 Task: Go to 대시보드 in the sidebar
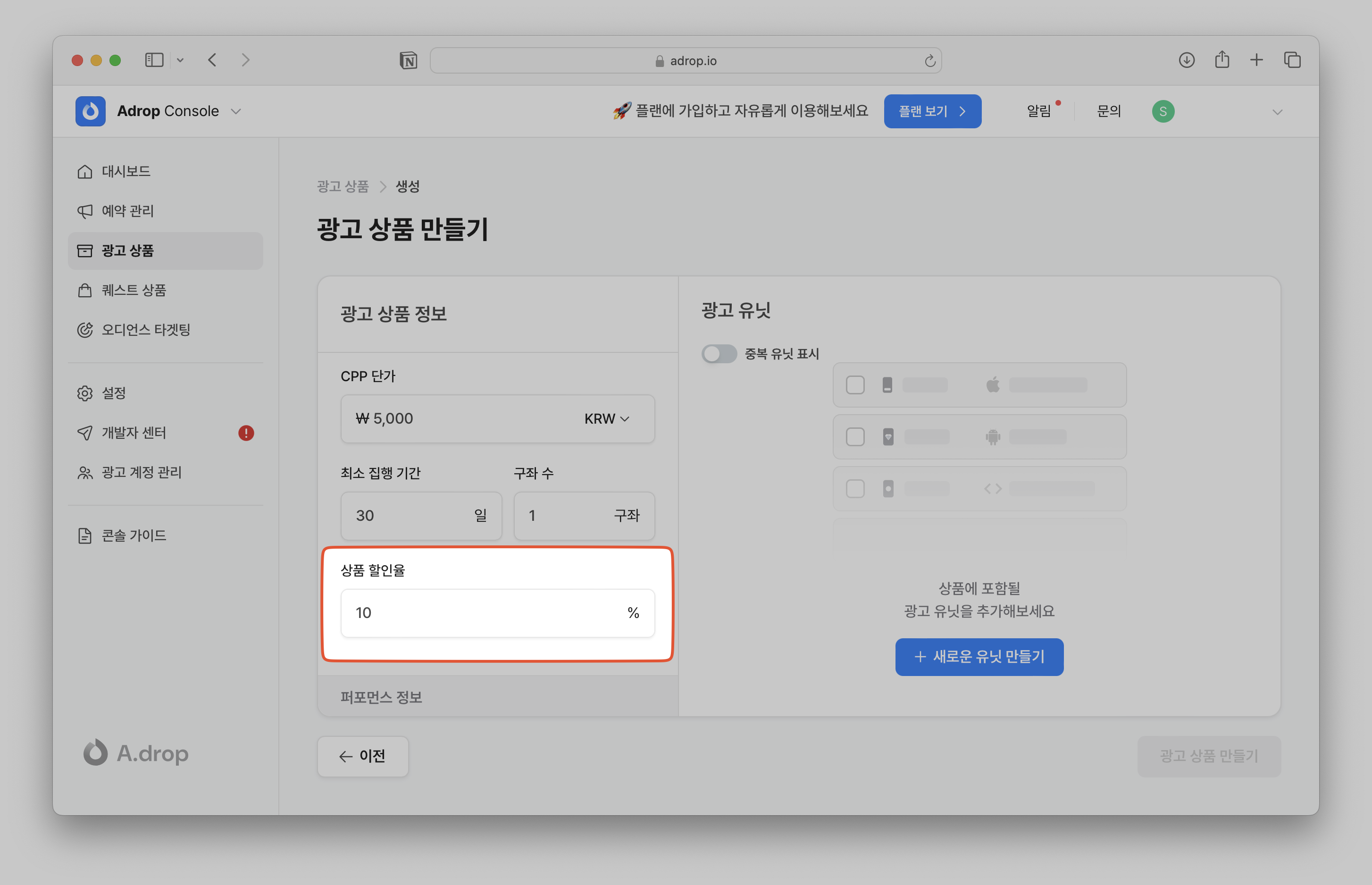pyautogui.click(x=126, y=171)
